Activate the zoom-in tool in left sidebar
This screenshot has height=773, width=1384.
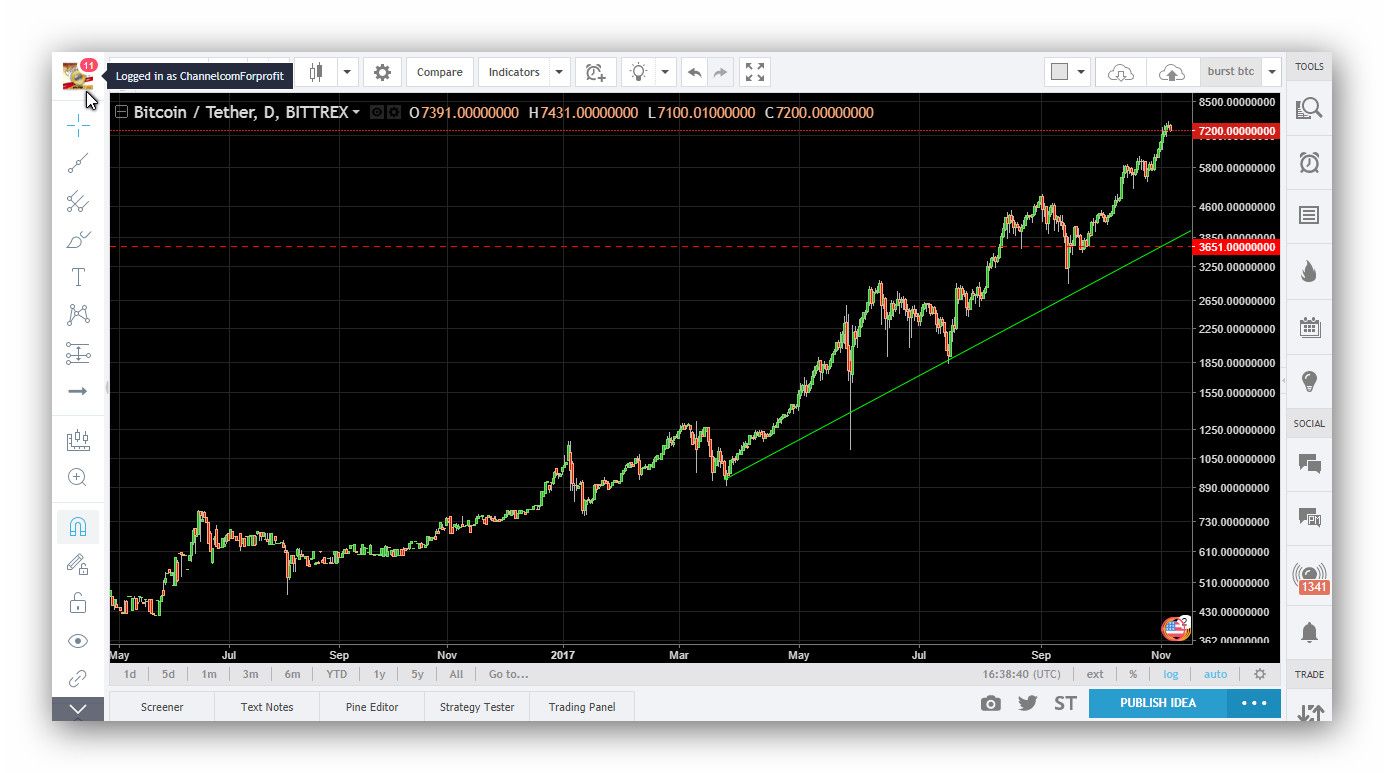point(78,477)
